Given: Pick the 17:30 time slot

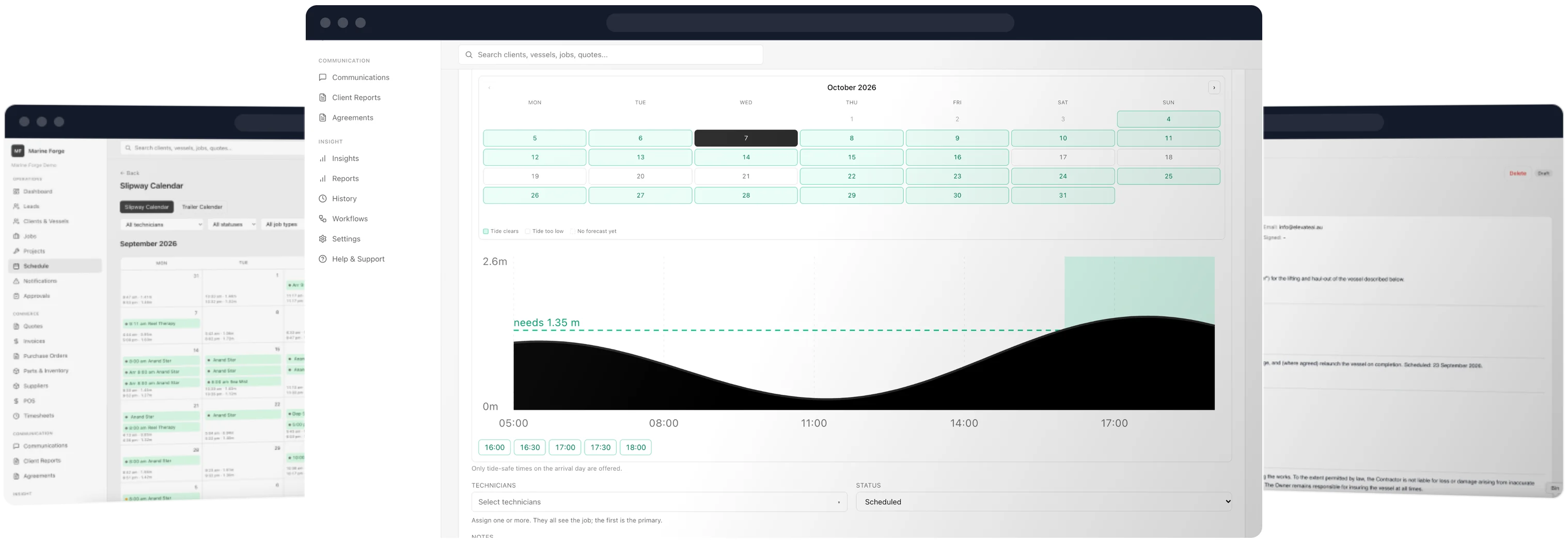Looking at the screenshot, I should coord(600,447).
